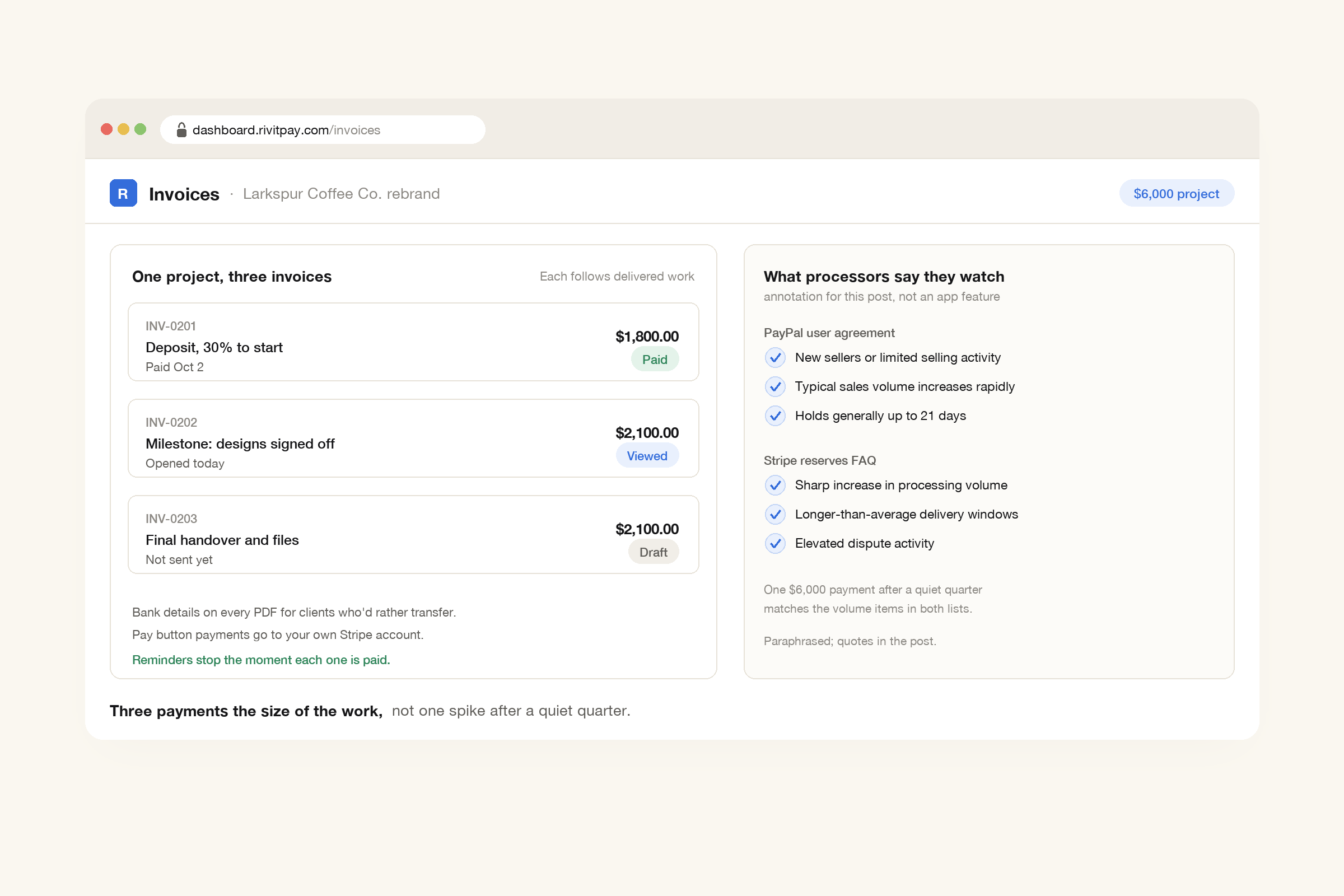The image size is (1344, 896).
Task: Click One project, three invoices heading
Action: coord(231,277)
